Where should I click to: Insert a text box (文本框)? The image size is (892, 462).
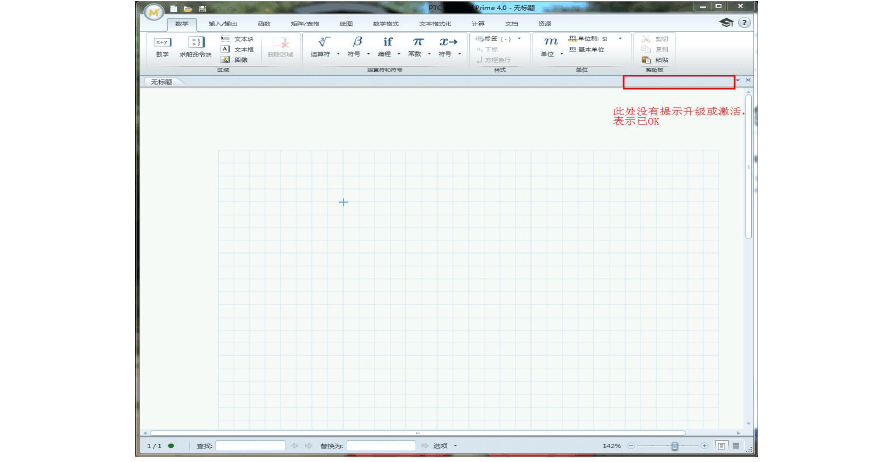(237, 50)
